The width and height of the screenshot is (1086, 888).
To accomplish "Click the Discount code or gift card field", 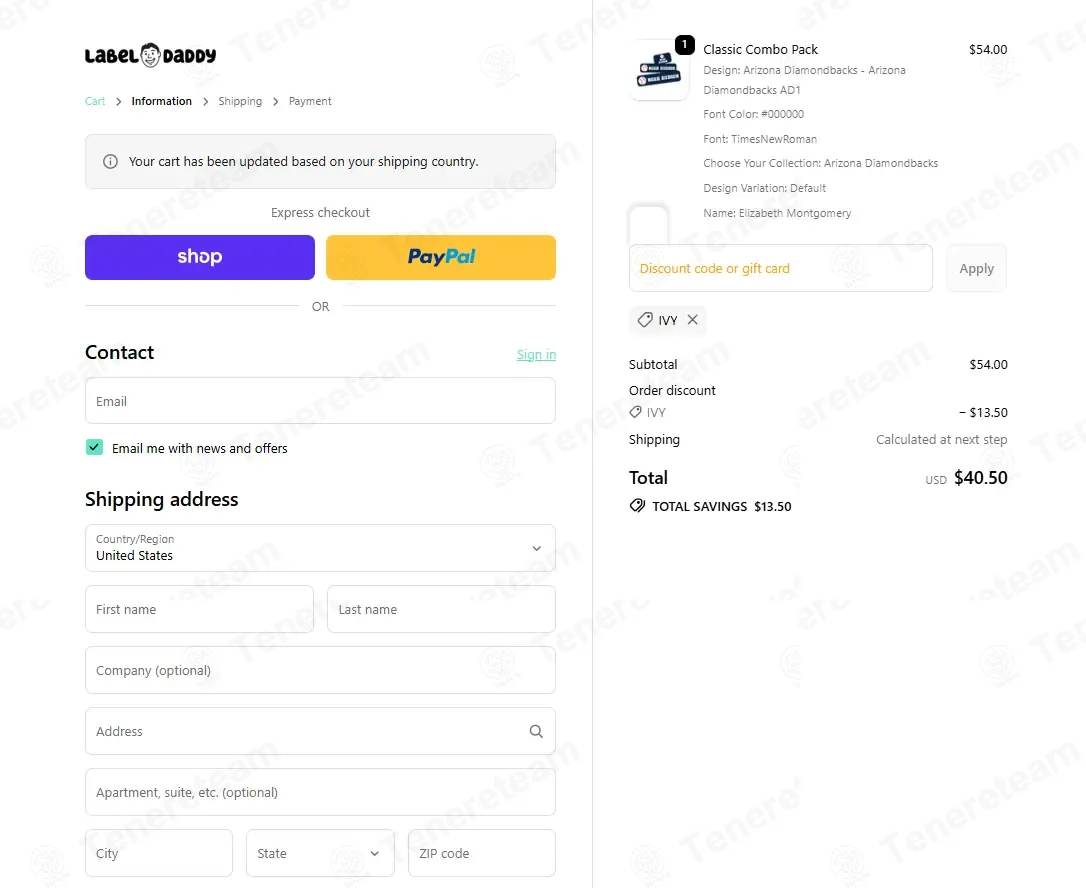I will click(780, 268).
